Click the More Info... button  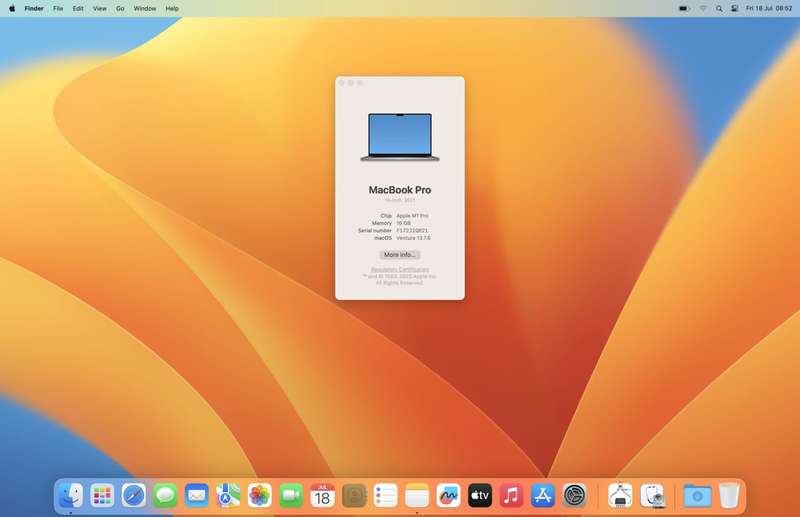(399, 255)
